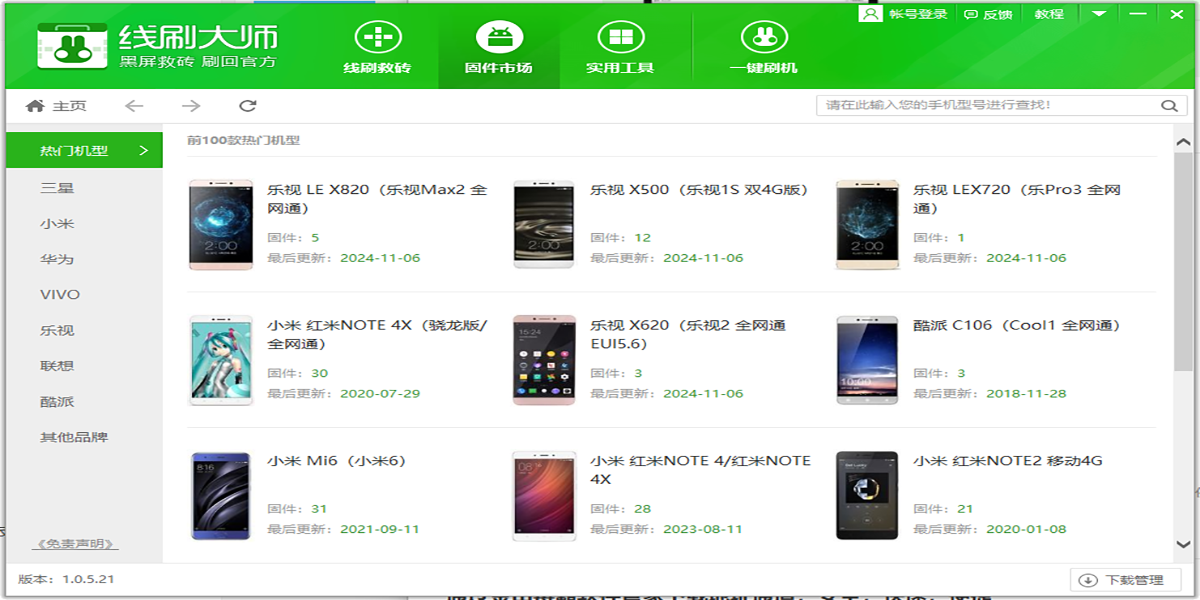Select the 联想 brand category
Viewport: 1200px width, 600px height.
pos(57,366)
